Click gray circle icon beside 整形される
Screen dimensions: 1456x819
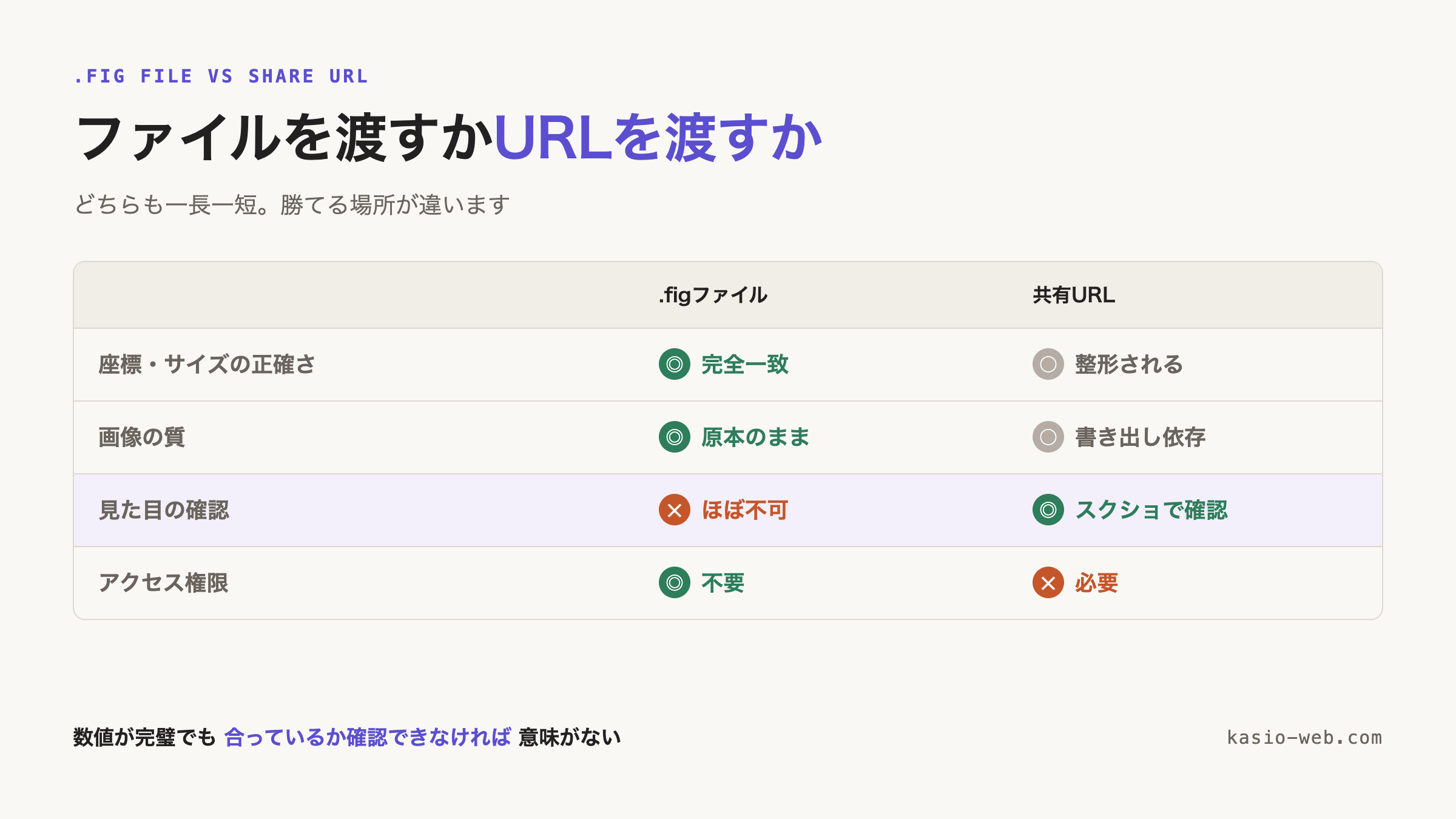[1048, 364]
